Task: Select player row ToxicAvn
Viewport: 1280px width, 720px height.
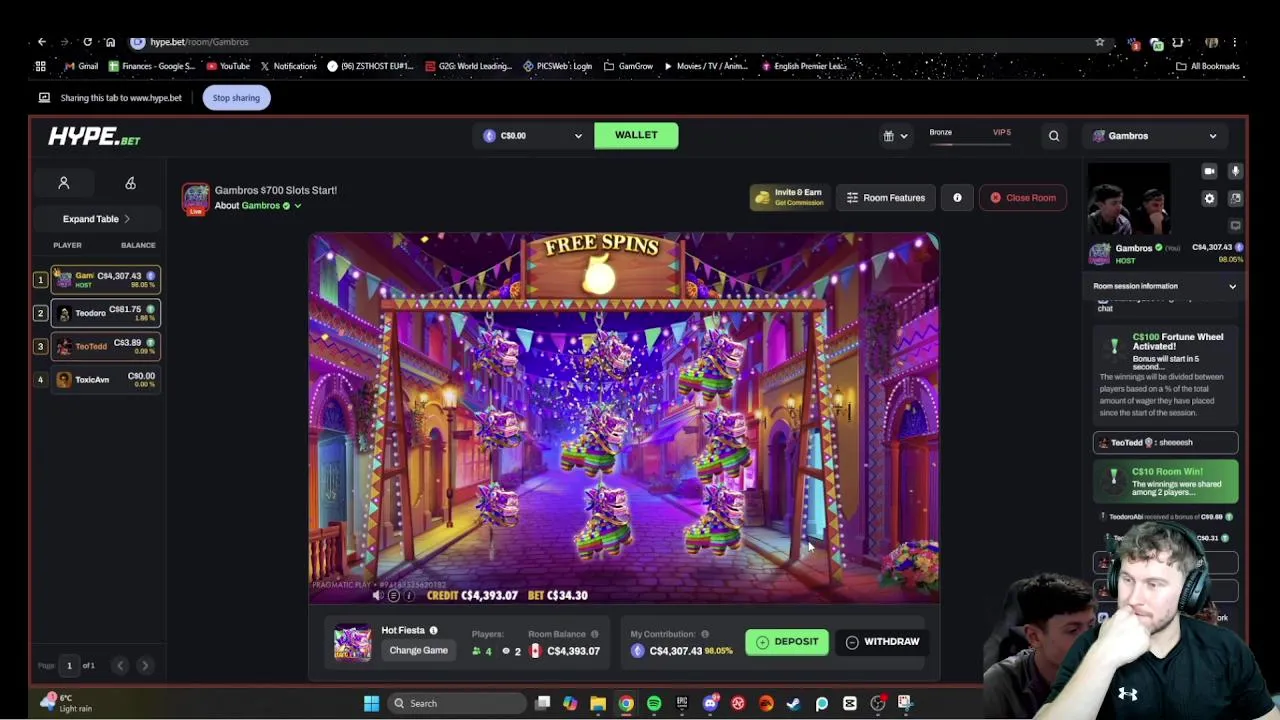Action: (x=105, y=379)
